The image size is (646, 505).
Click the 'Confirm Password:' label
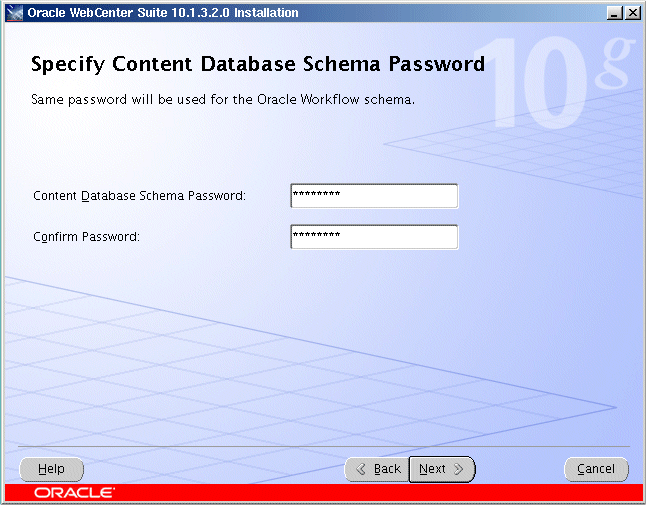pos(87,237)
